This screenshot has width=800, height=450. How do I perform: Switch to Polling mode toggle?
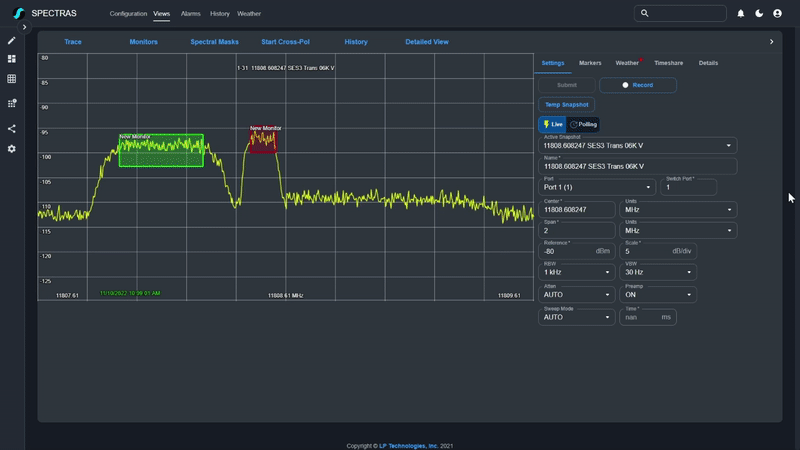583,124
